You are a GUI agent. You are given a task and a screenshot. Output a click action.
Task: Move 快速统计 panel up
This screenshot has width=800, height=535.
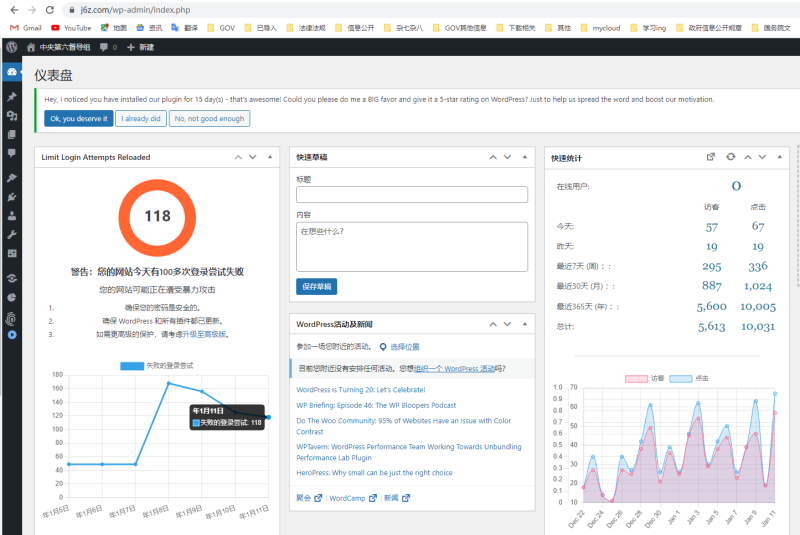(747, 157)
